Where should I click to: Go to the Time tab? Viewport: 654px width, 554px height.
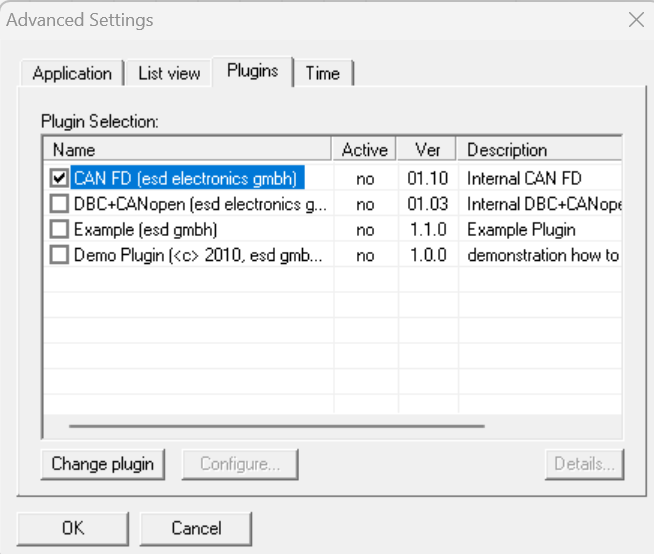pyautogui.click(x=322, y=73)
